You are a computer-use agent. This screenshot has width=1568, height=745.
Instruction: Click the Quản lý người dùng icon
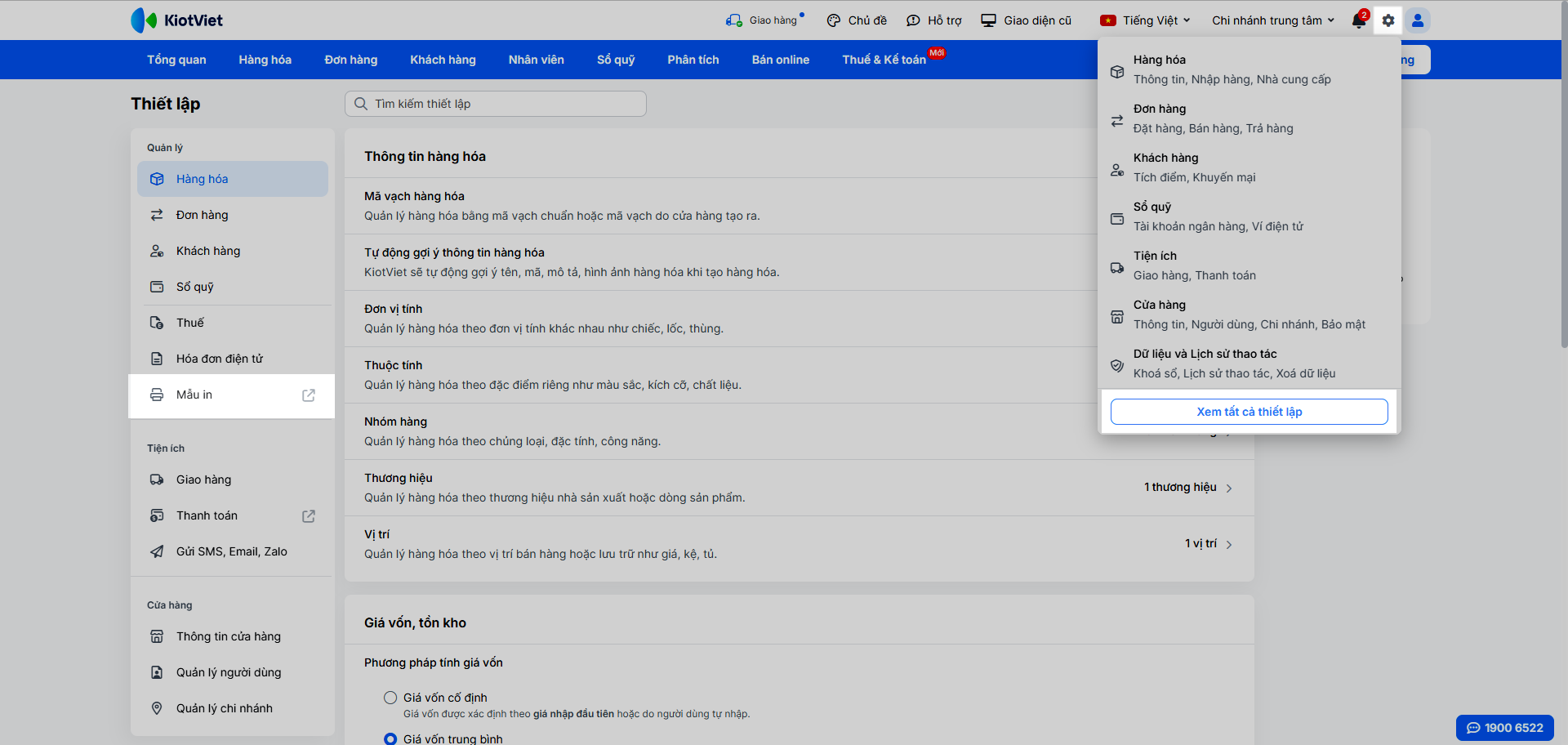tap(157, 672)
